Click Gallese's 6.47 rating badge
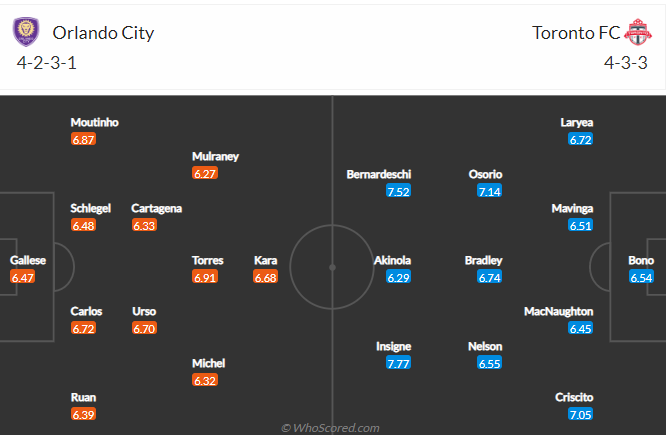This screenshot has width=666, height=435. point(23,278)
